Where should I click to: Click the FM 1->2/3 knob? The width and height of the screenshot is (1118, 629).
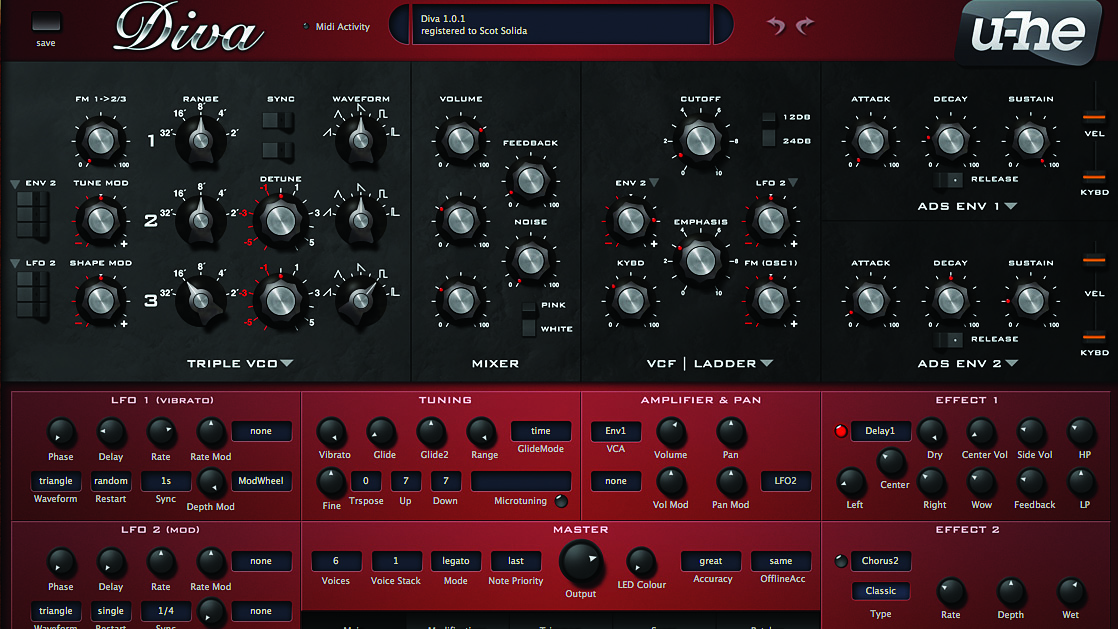(101, 140)
